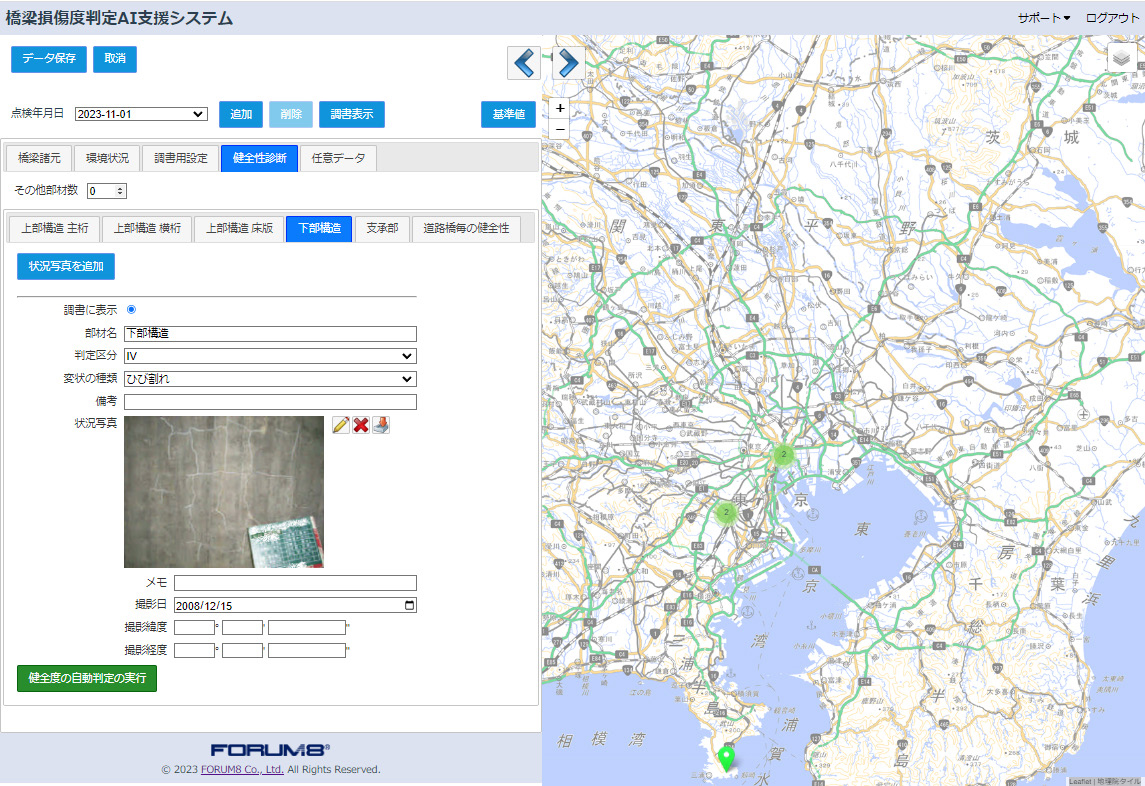The image size is (1145, 786).
Task: Select the 調書に表示 radio button
Action: pyautogui.click(x=131, y=310)
